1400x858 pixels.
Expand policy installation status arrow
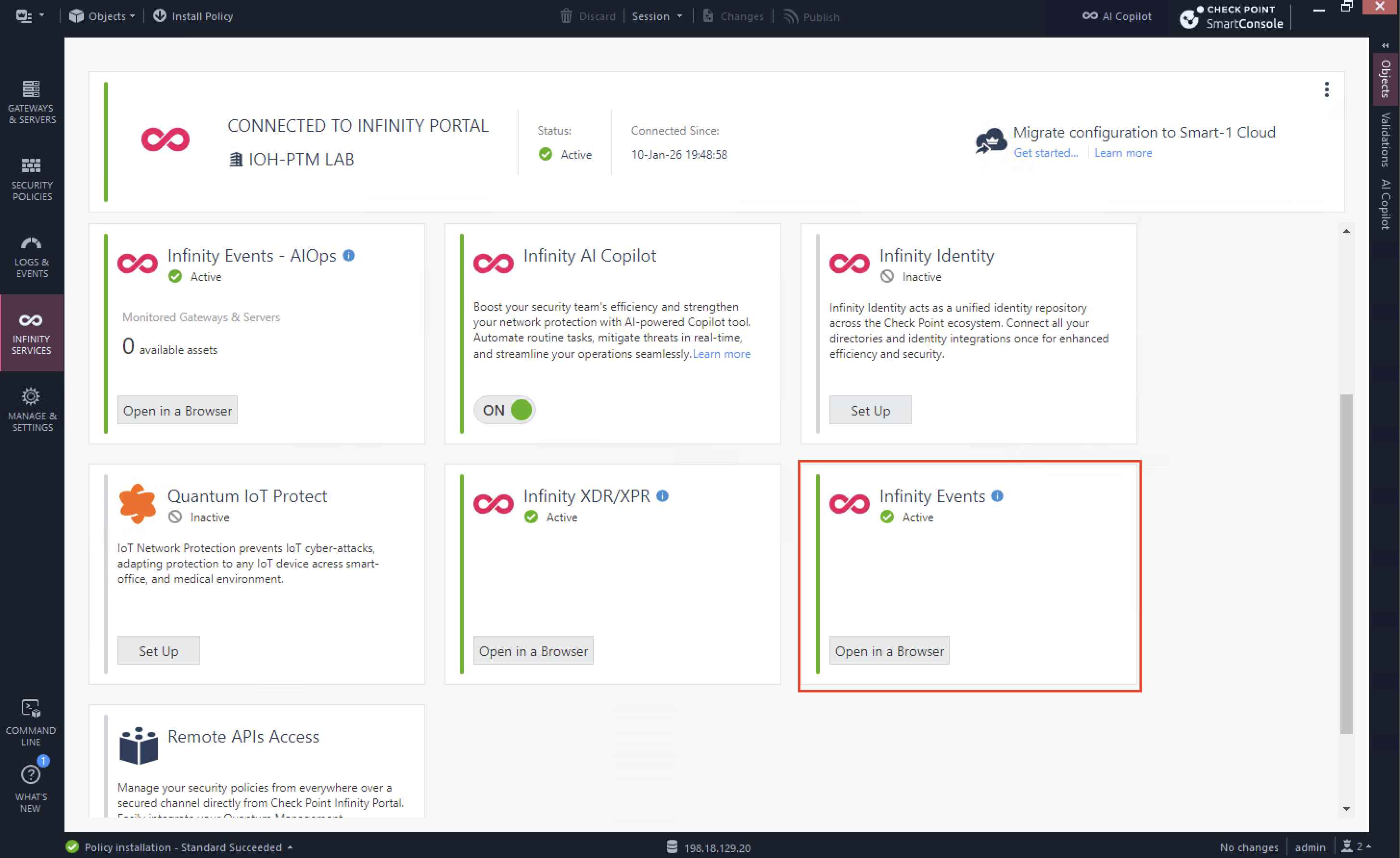click(290, 846)
